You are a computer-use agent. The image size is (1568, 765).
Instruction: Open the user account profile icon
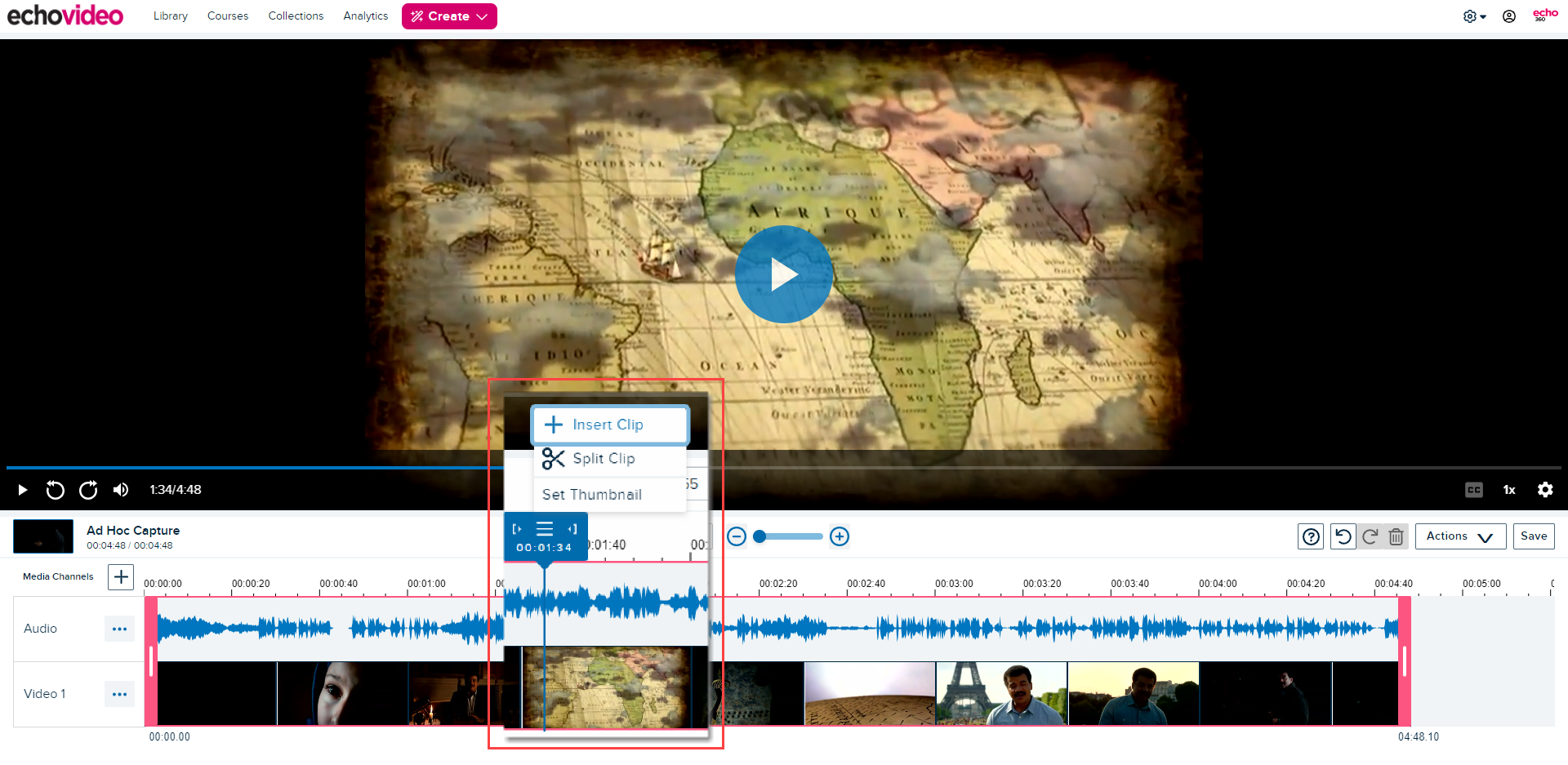pyautogui.click(x=1509, y=16)
